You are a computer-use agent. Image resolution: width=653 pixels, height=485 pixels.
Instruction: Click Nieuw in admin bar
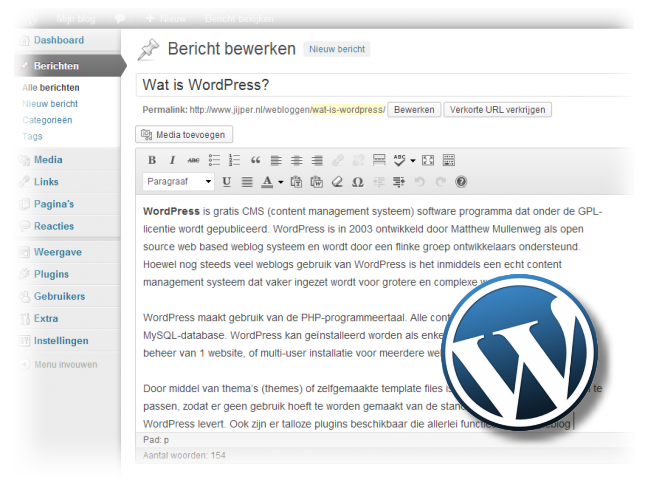click(167, 19)
